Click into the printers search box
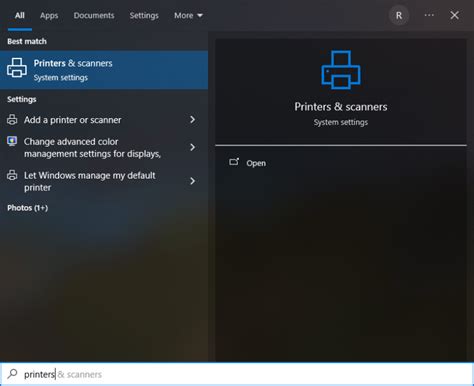Image resolution: width=474 pixels, height=386 pixels. [x=237, y=374]
